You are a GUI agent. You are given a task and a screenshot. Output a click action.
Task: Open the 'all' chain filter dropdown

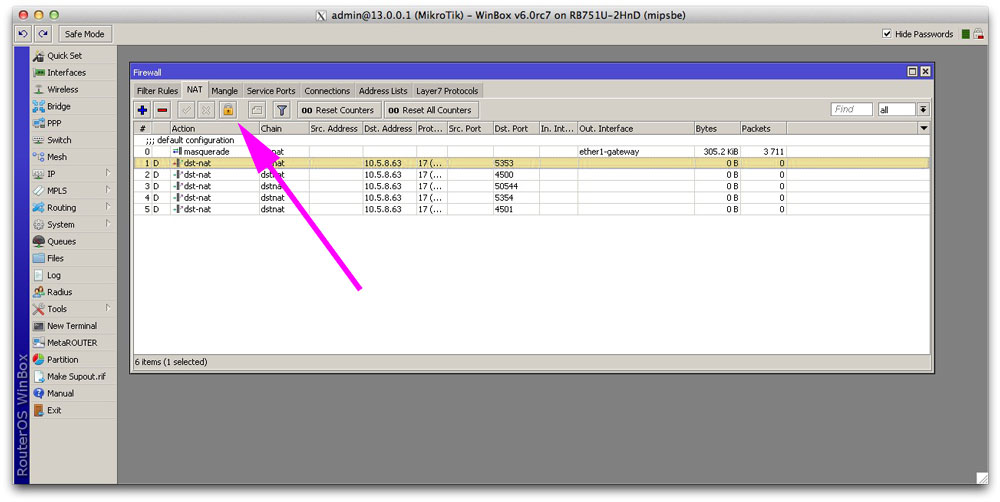pyautogui.click(x=923, y=110)
